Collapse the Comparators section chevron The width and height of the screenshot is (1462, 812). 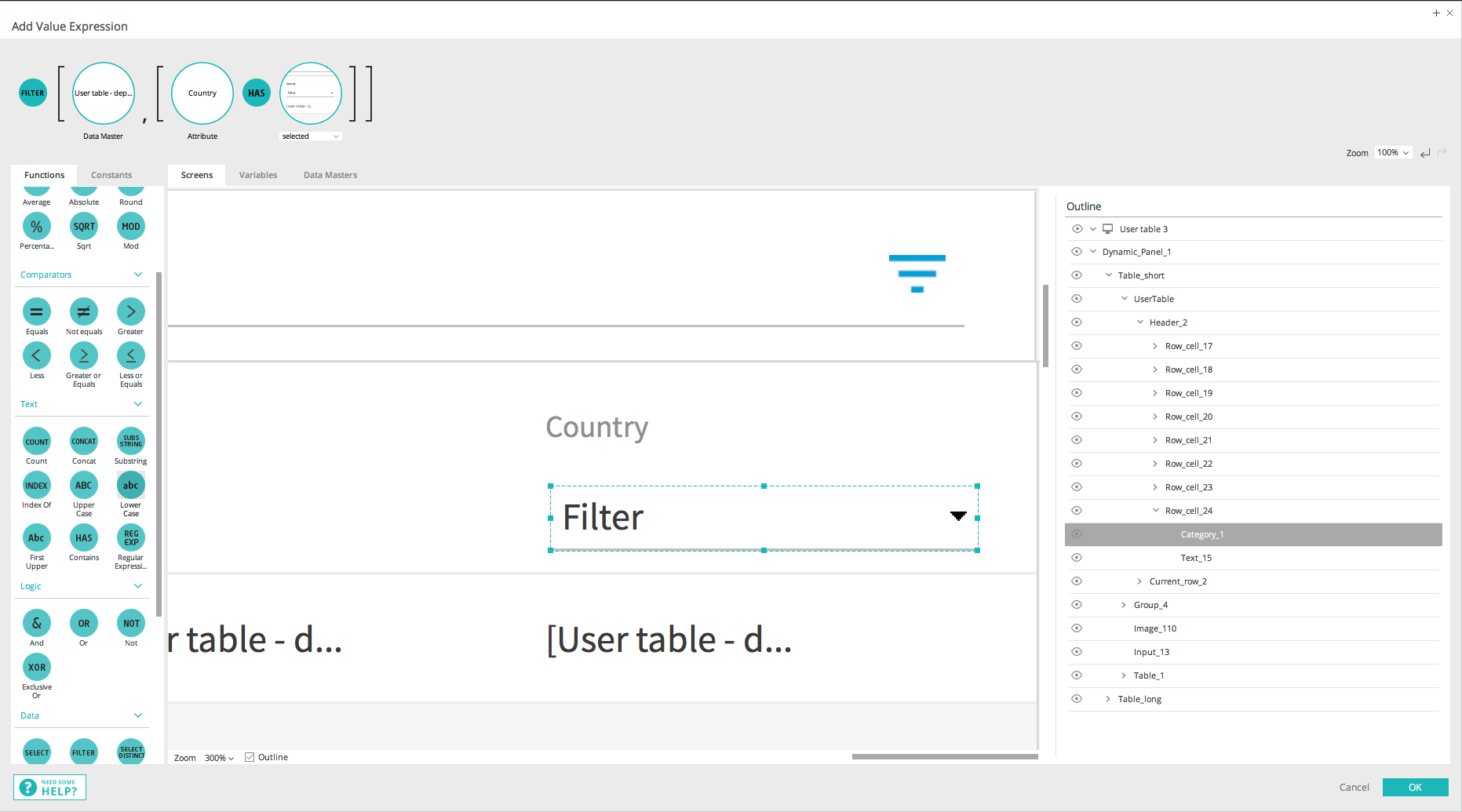pyautogui.click(x=138, y=275)
